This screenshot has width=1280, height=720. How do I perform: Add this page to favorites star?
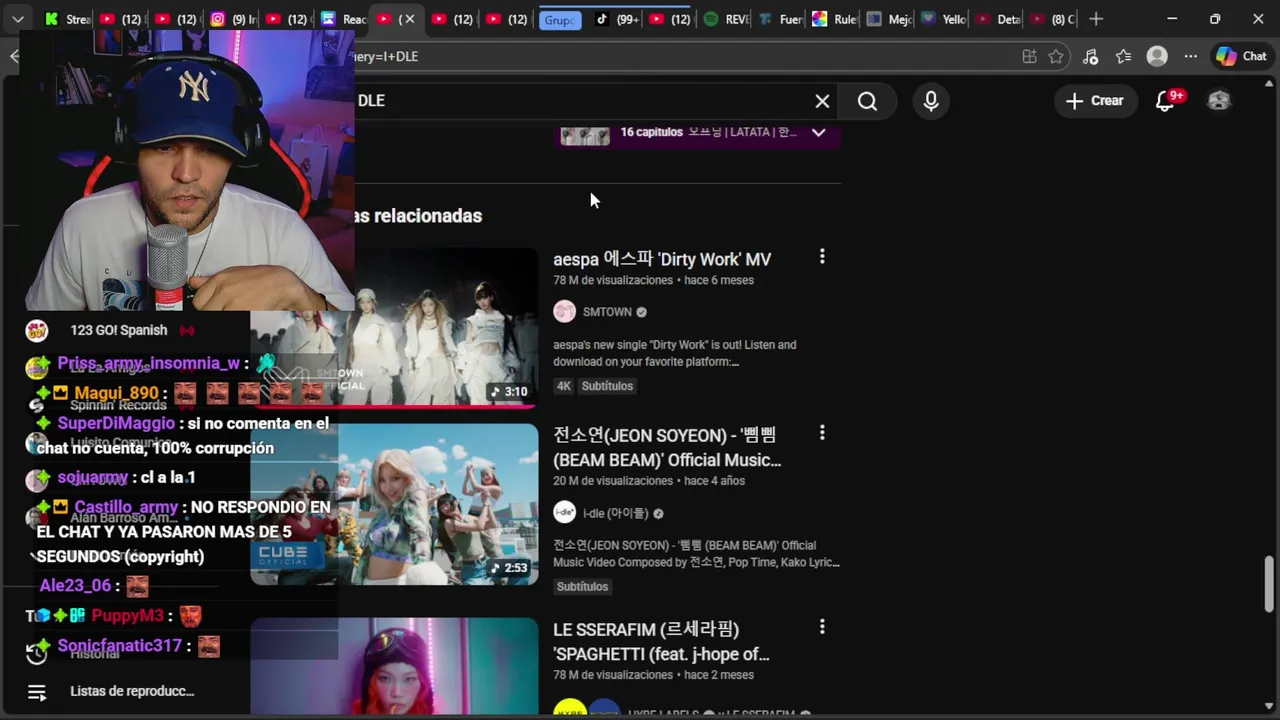tap(1056, 57)
